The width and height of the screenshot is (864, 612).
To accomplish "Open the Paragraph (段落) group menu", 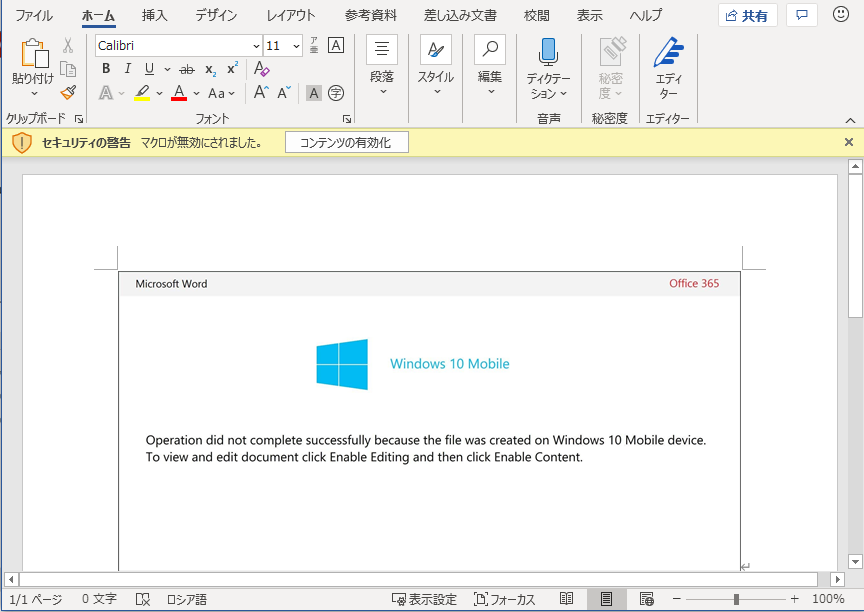I will pyautogui.click(x=382, y=66).
